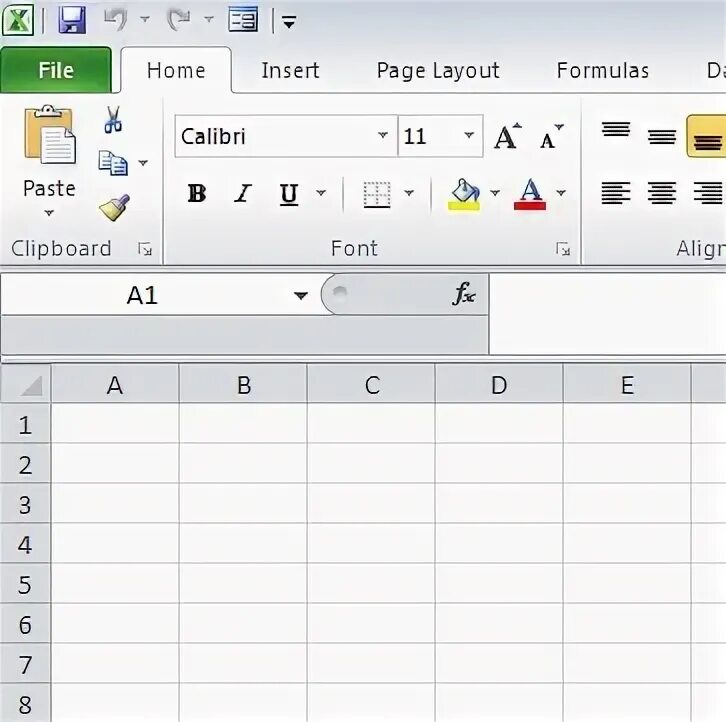Viewport: 726px width, 722px height.
Task: Switch to the Page Layout tab
Action: coord(438,70)
